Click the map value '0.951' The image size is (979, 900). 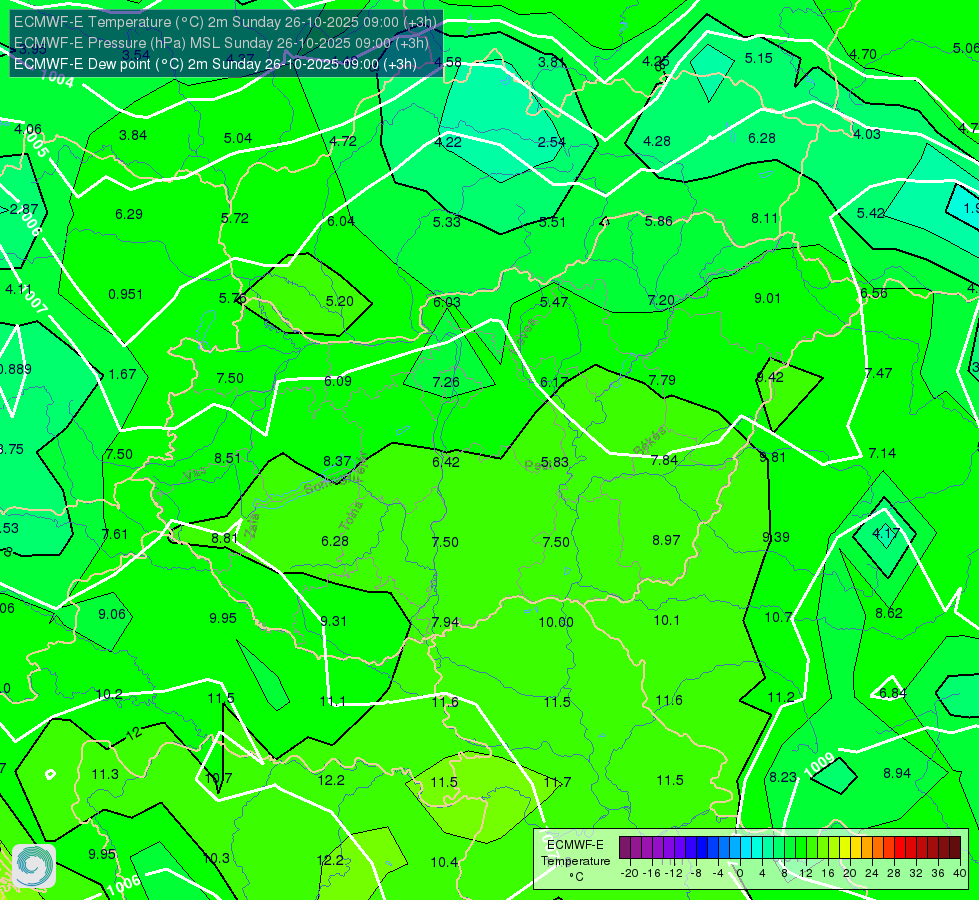pyautogui.click(x=125, y=294)
